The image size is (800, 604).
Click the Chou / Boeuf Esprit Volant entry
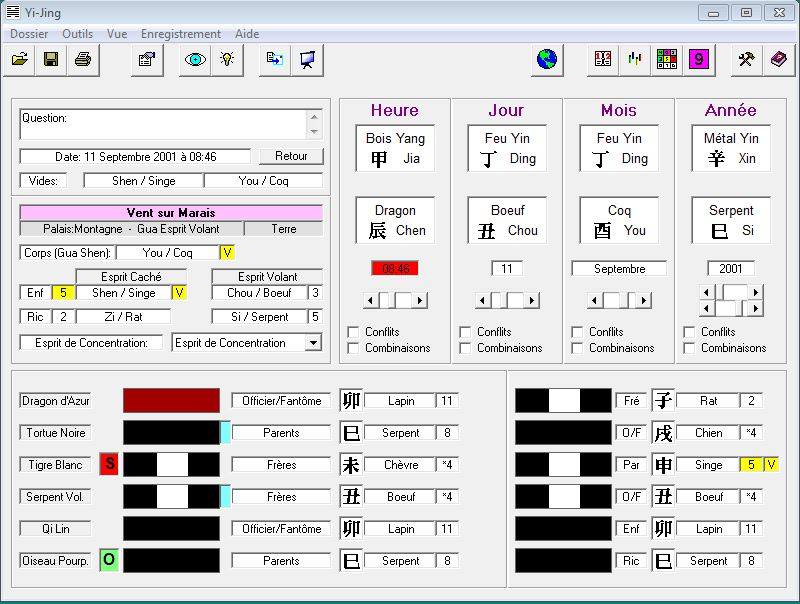(x=259, y=292)
